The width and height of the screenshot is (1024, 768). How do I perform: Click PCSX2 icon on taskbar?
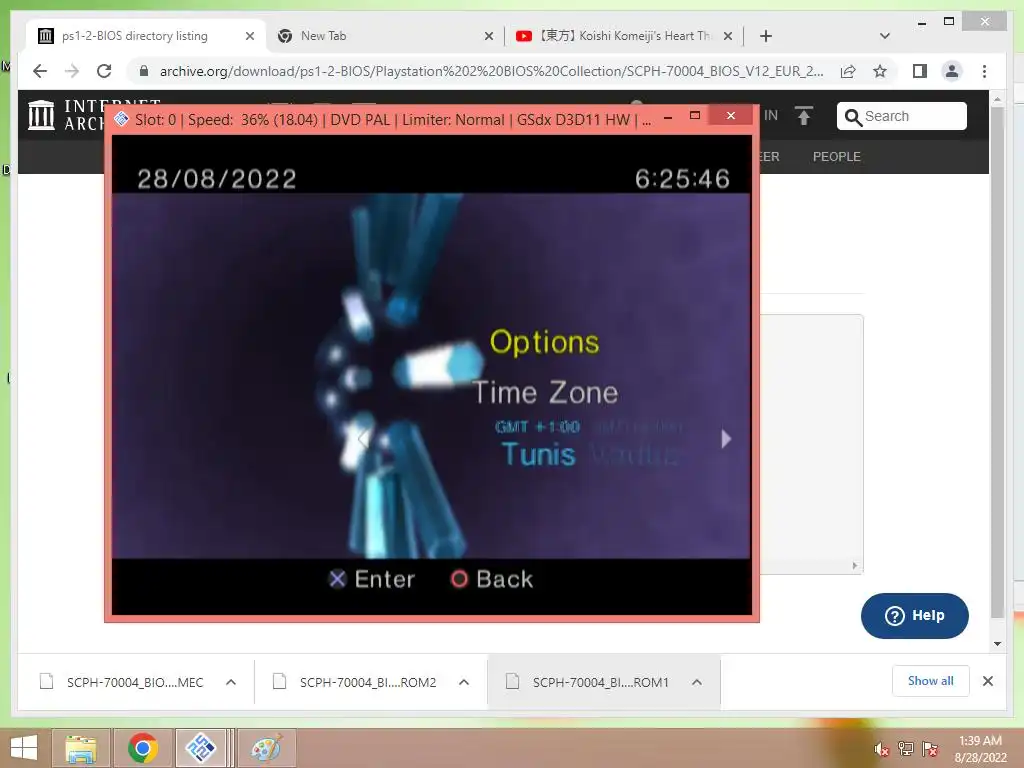tap(201, 748)
